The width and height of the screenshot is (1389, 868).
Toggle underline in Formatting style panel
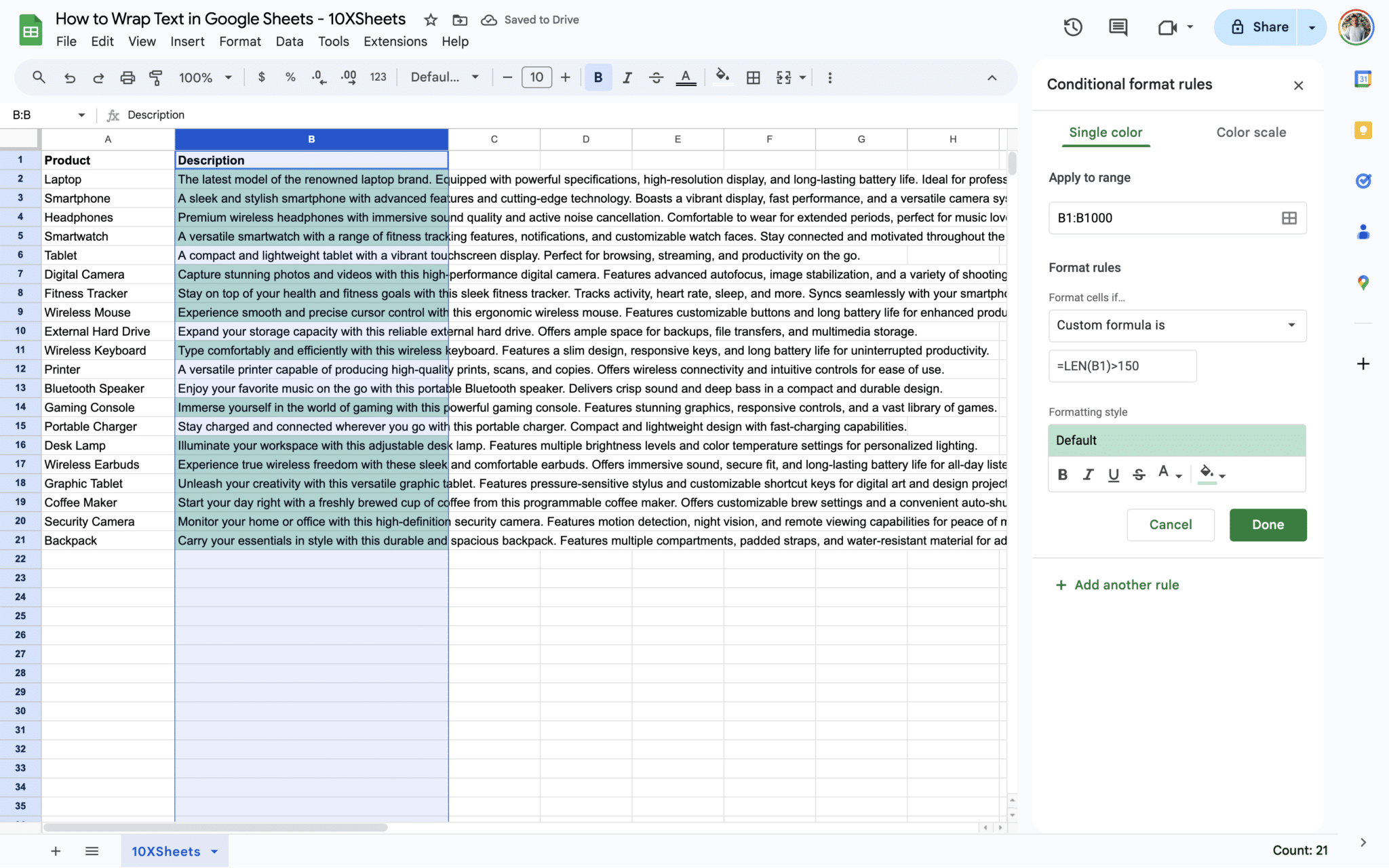pyautogui.click(x=1113, y=475)
